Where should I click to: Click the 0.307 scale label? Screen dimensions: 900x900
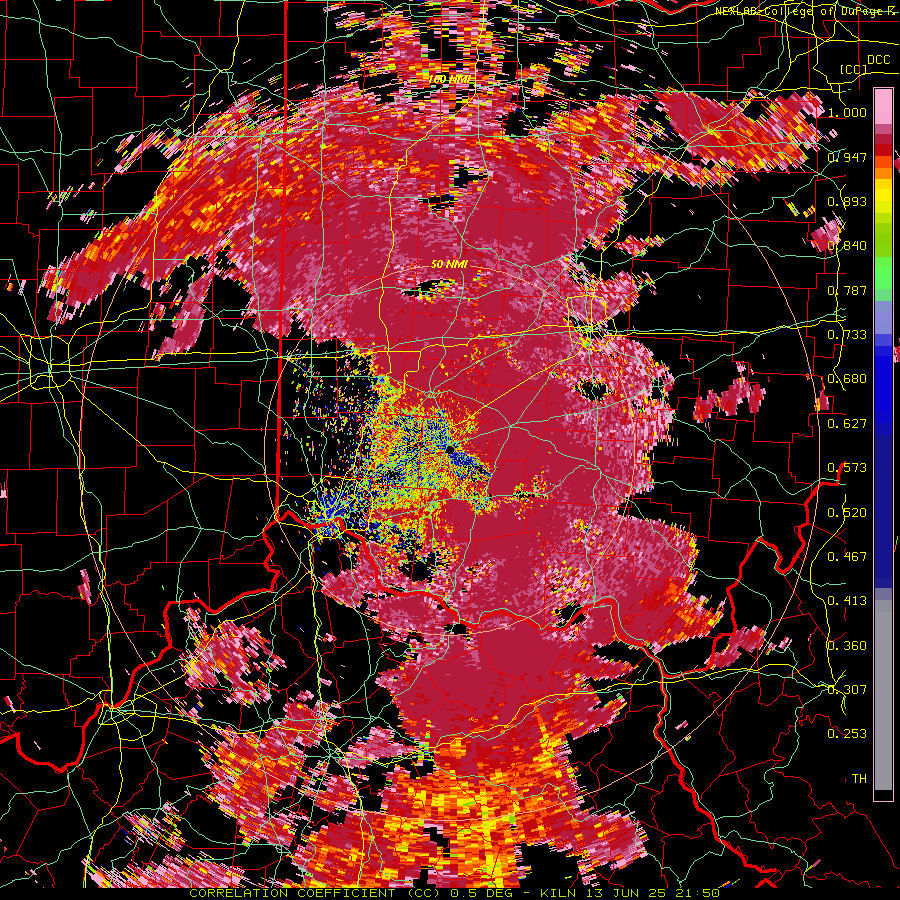click(847, 690)
